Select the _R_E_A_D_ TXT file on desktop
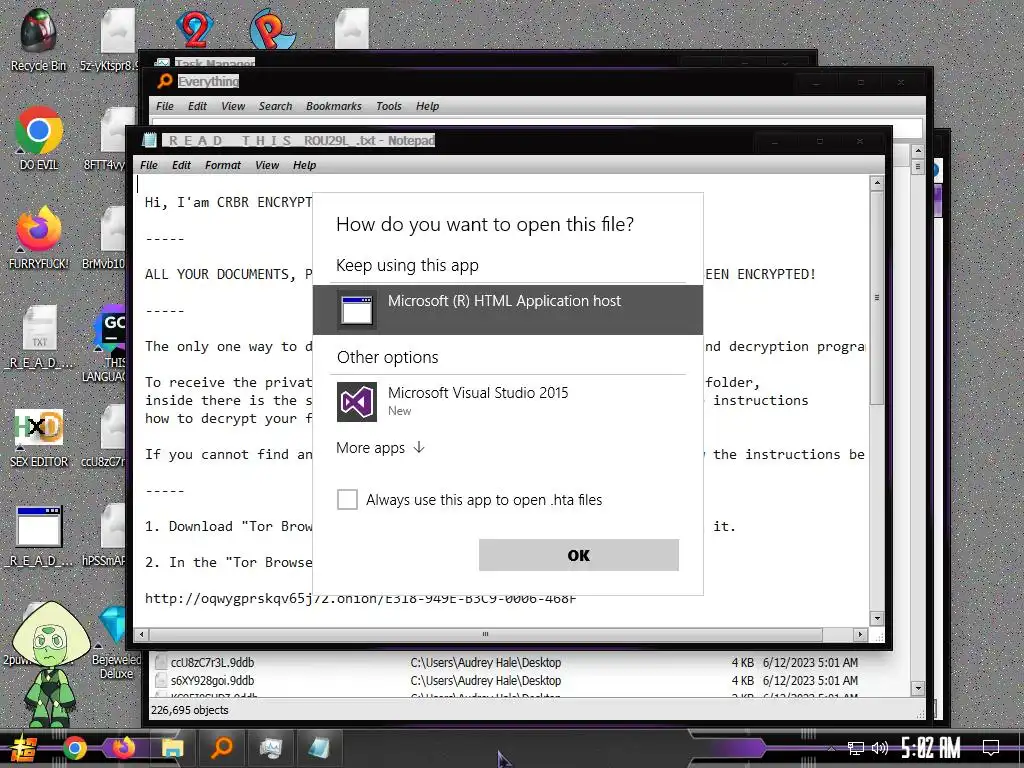Screen dimensions: 1024x768 click(39, 337)
